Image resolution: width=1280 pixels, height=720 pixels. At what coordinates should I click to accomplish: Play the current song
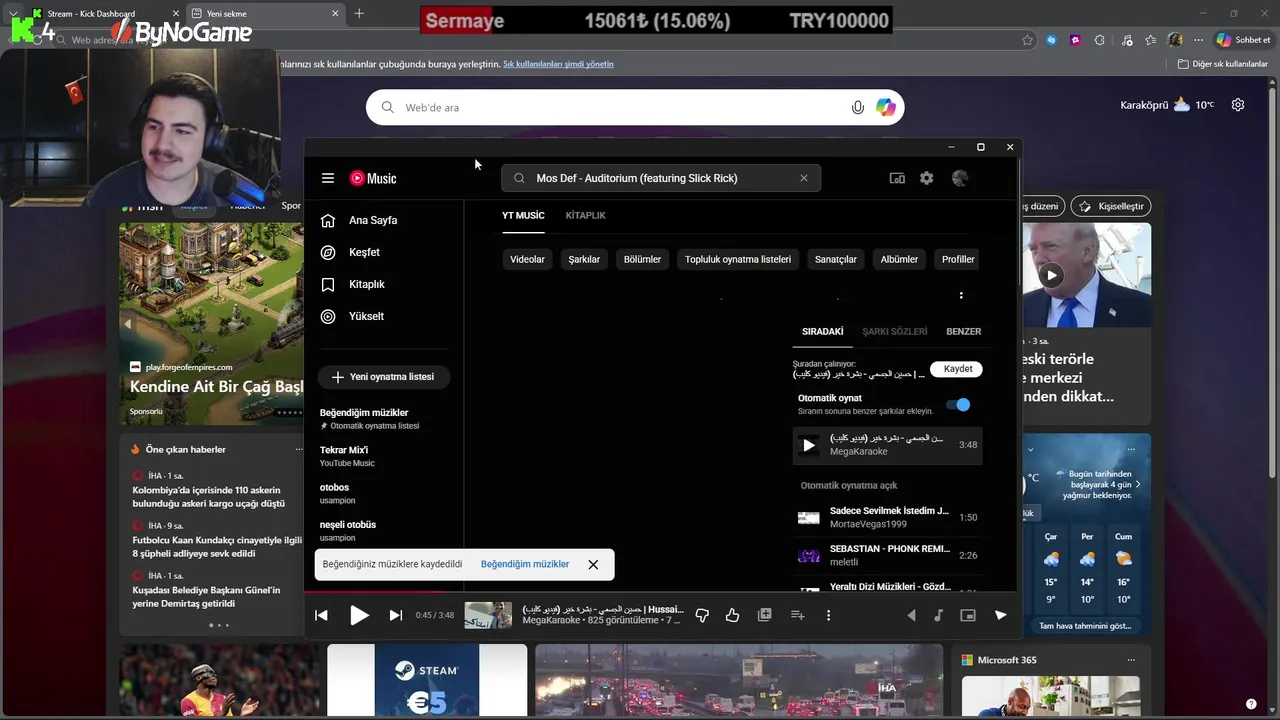coord(359,616)
